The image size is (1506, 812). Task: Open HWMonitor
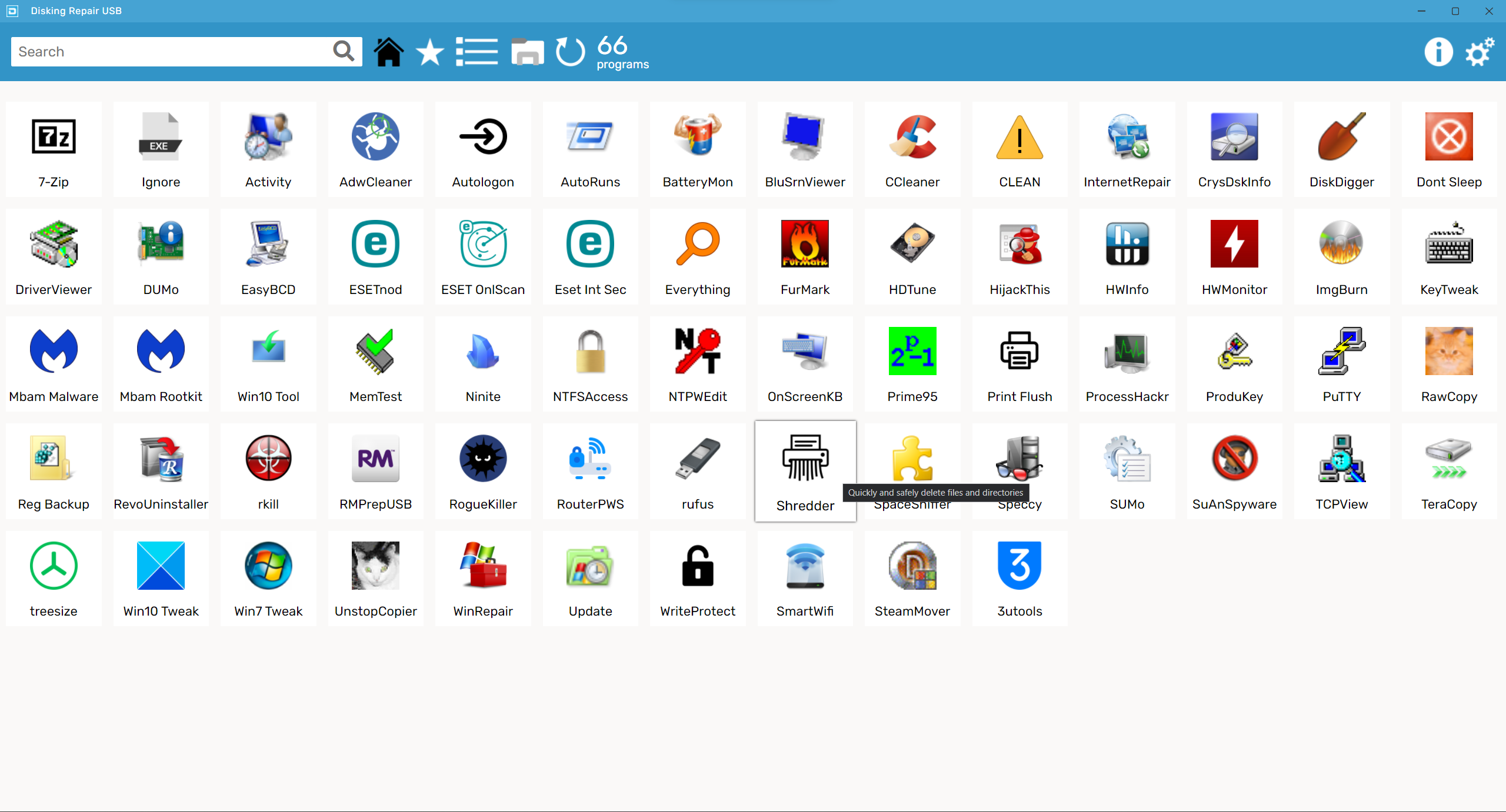coord(1234,257)
